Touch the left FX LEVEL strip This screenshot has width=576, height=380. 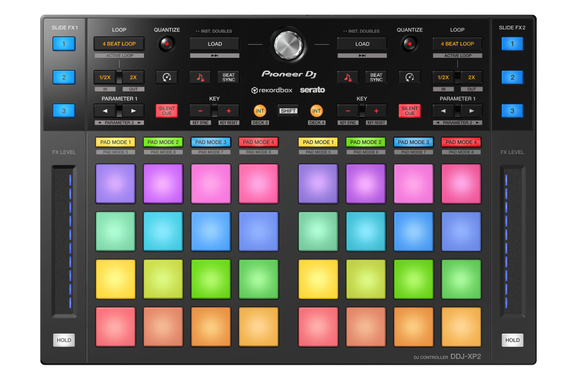(x=64, y=241)
